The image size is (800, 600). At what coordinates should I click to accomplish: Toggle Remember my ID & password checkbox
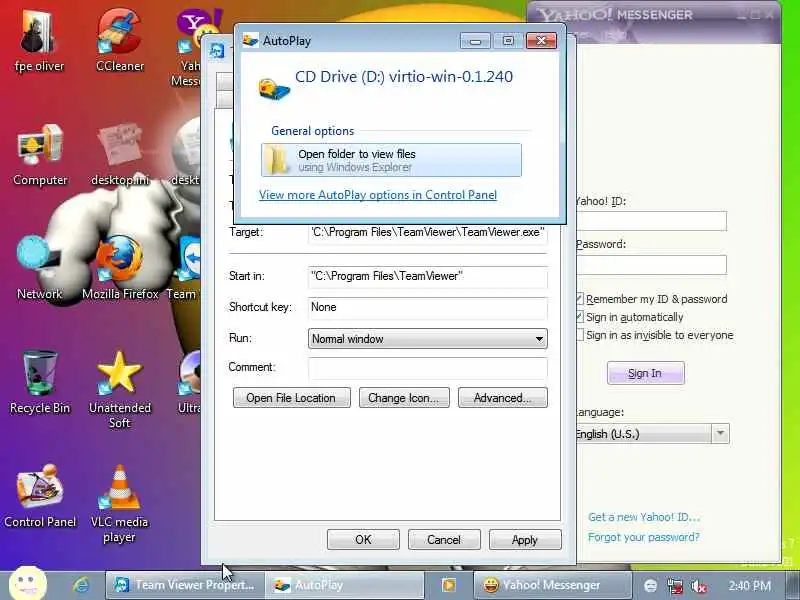[x=580, y=299]
